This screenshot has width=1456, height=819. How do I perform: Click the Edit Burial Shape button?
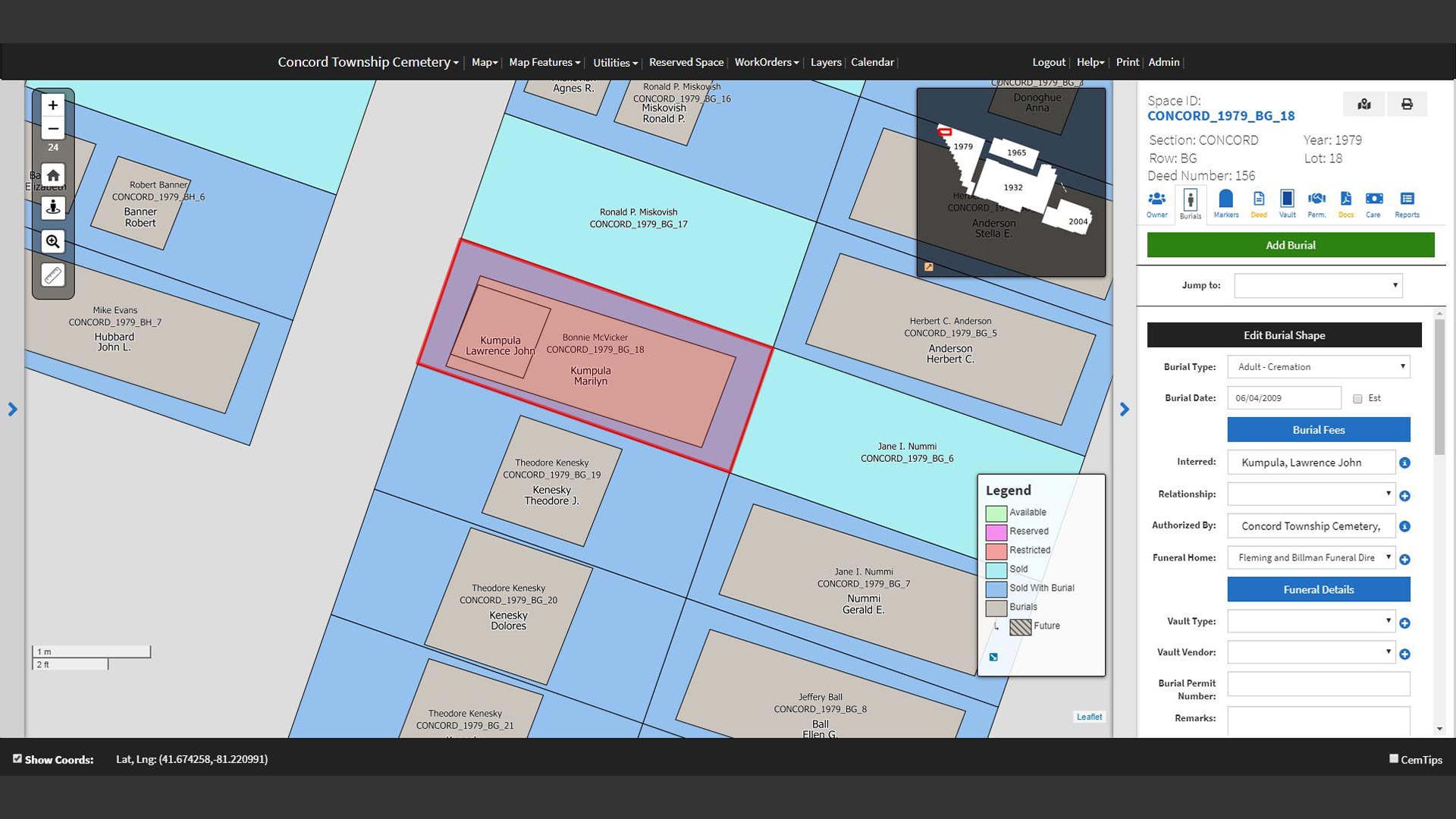[x=1284, y=335]
